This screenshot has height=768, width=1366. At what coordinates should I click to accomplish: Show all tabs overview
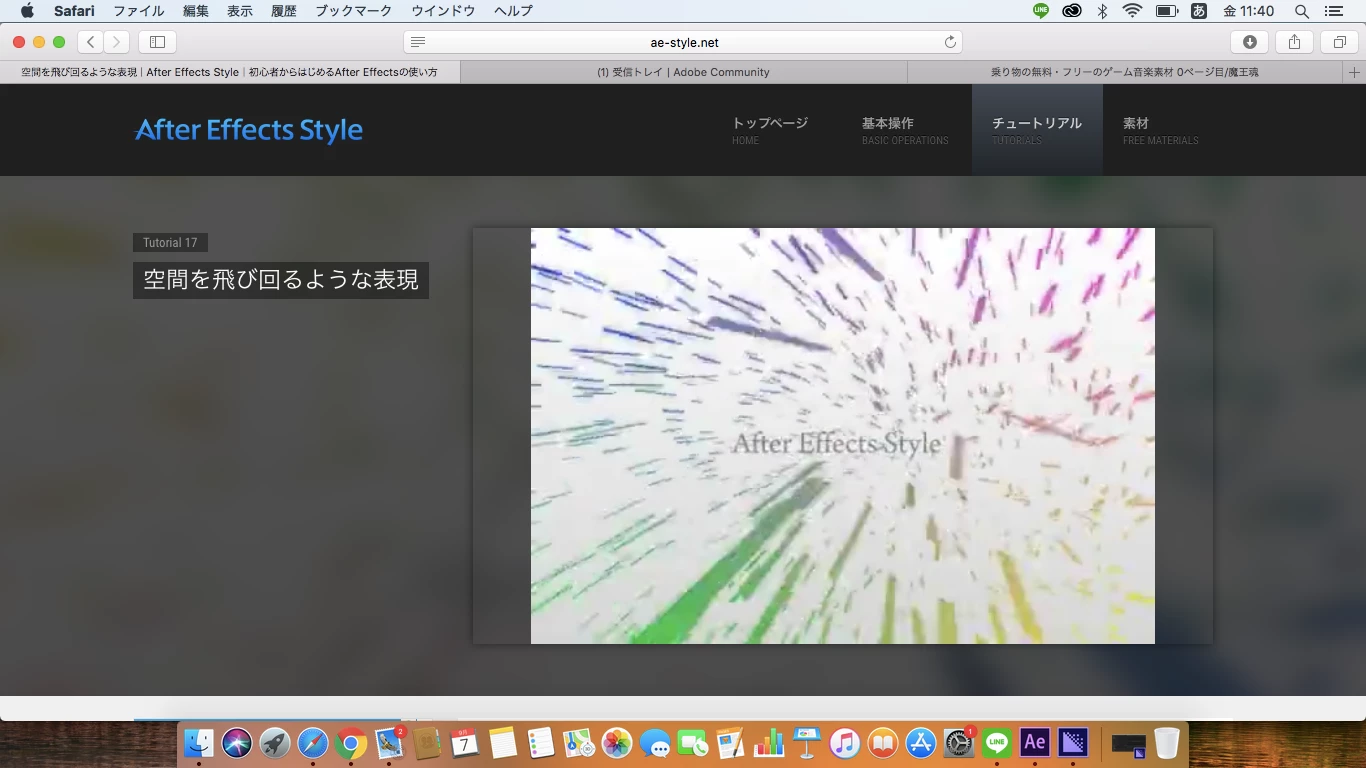tap(1339, 42)
